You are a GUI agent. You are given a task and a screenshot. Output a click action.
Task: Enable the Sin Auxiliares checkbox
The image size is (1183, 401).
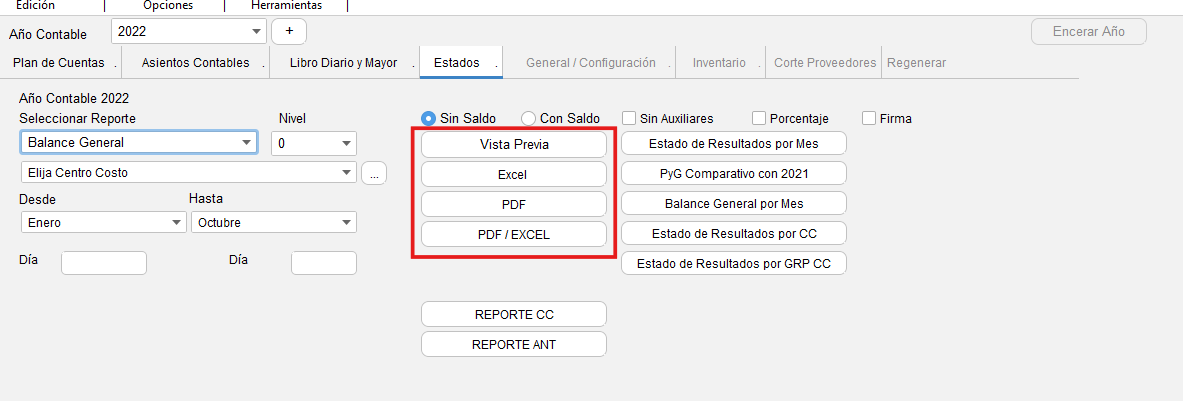pyautogui.click(x=630, y=118)
